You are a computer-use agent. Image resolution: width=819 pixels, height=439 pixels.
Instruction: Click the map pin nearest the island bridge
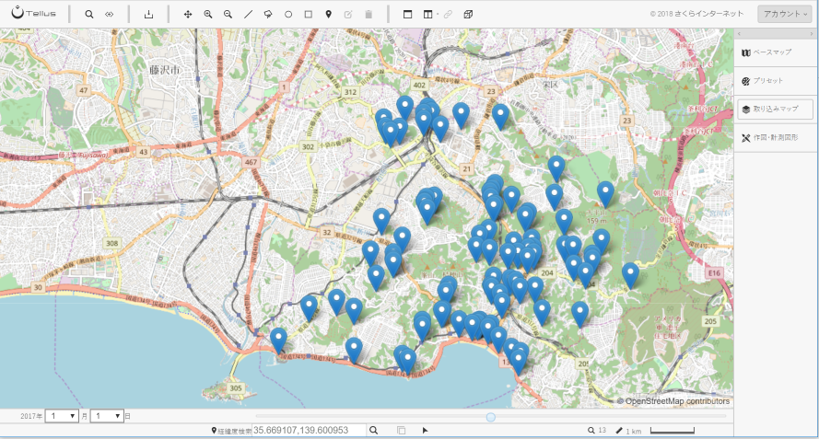278,339
